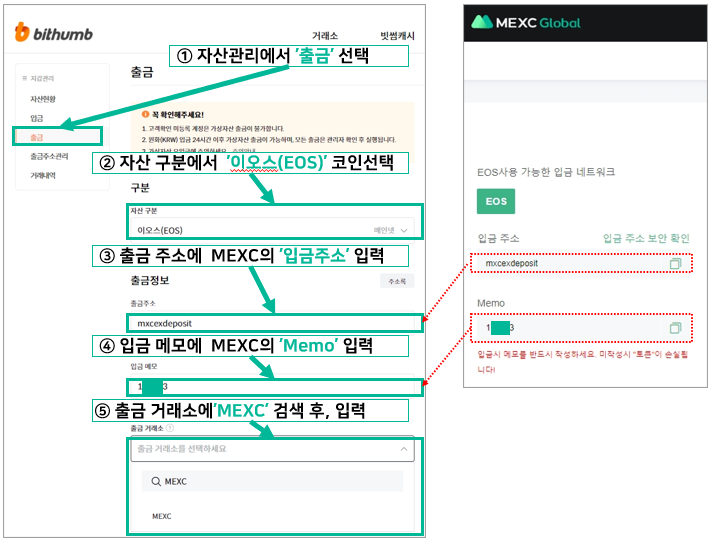The width and height of the screenshot is (710, 540).
Task: Click the 입금 메모 input field
Action: 273,386
